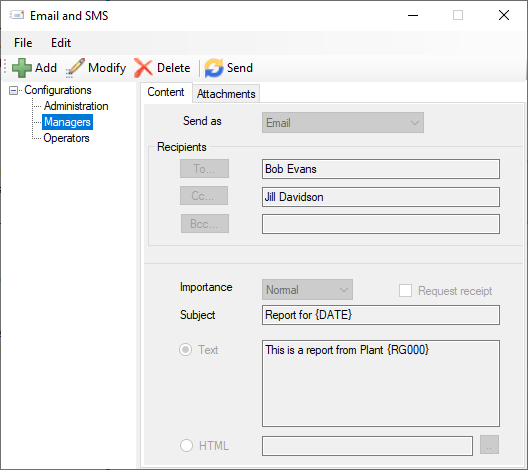Switch to the Attachments tab
Screen dimensions: 528x470
[226, 94]
